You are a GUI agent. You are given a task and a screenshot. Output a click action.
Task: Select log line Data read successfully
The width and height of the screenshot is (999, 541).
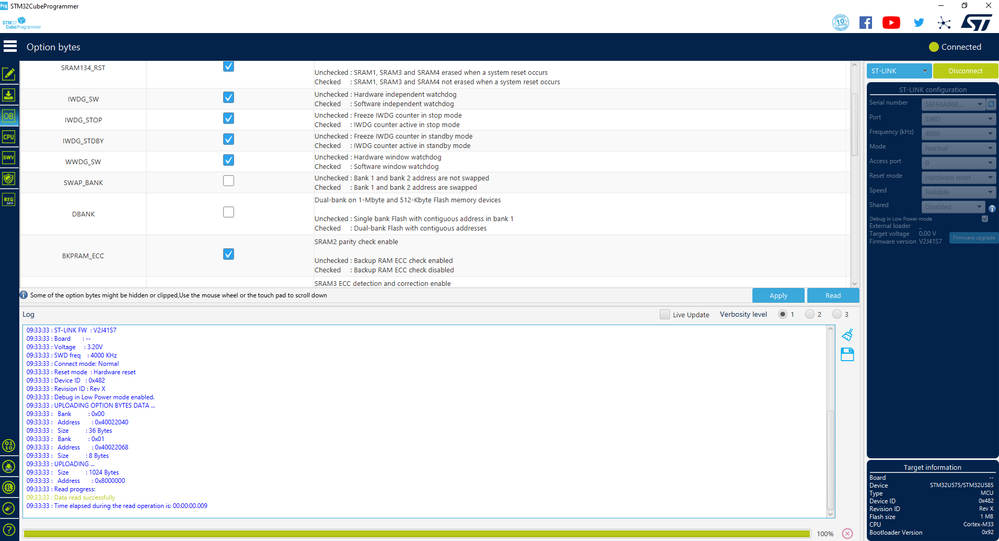pyautogui.click(x=71, y=498)
